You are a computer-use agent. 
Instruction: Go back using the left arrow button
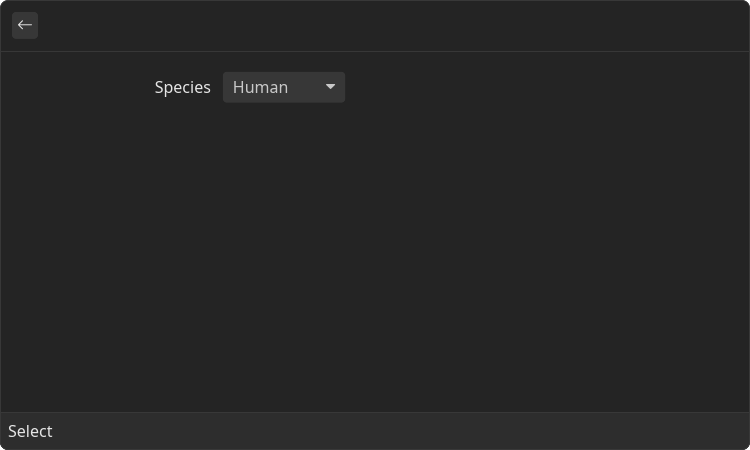click(25, 25)
